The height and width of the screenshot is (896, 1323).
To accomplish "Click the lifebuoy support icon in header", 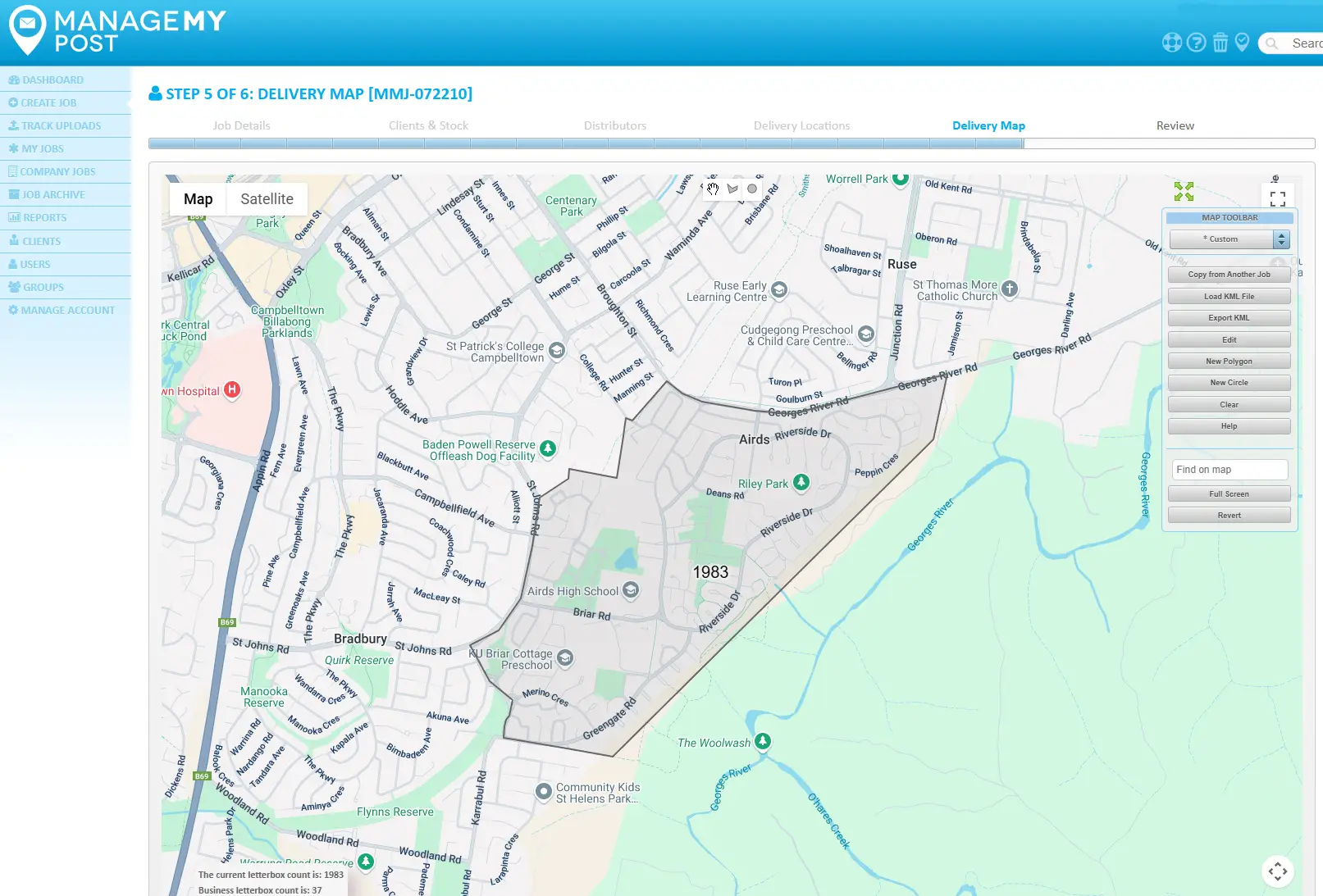I will (1172, 43).
